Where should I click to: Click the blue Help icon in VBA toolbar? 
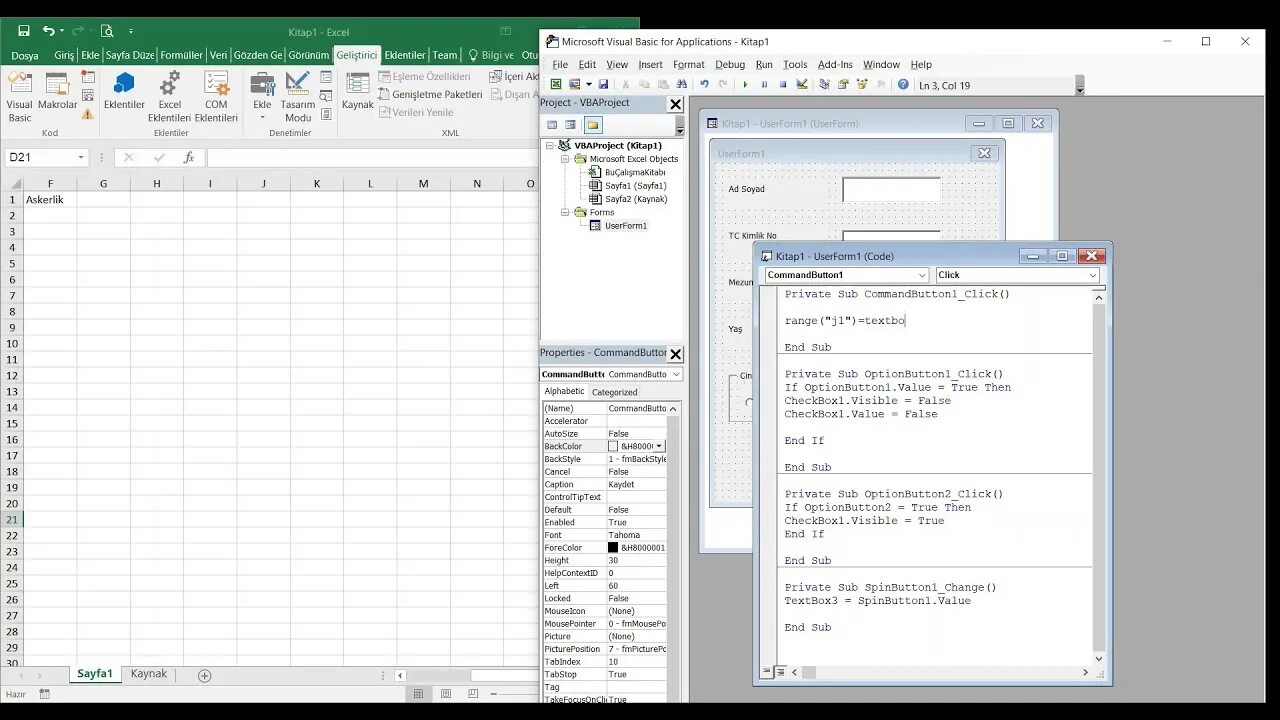[903, 85]
